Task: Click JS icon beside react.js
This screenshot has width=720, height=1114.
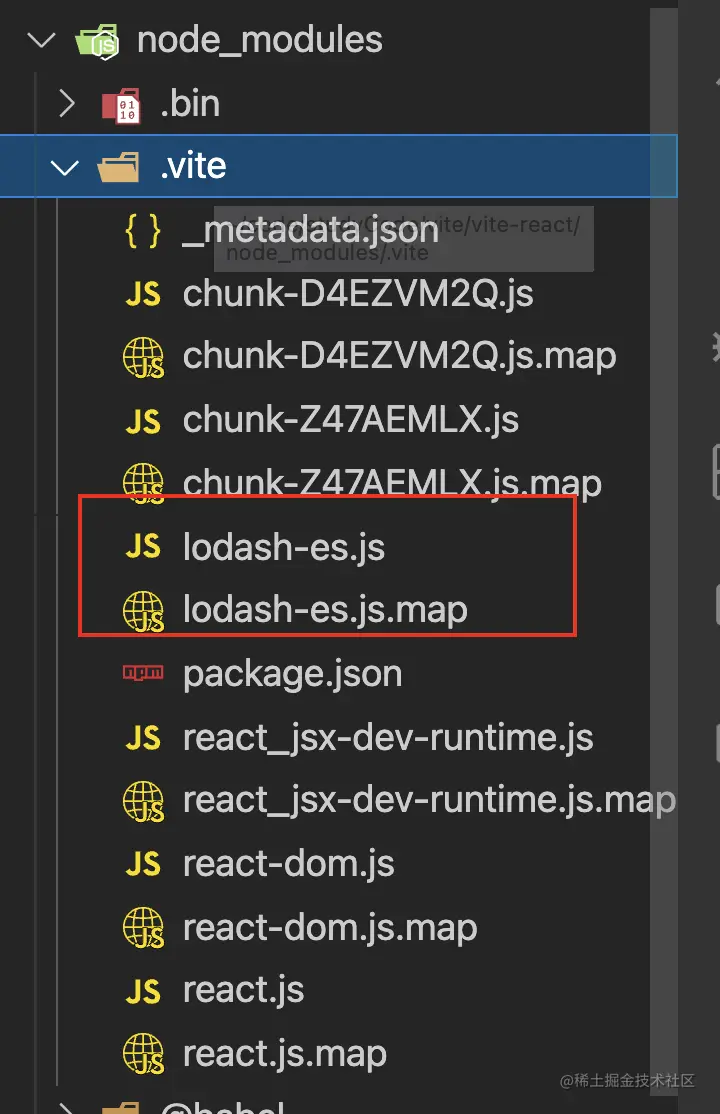Action: tap(143, 991)
